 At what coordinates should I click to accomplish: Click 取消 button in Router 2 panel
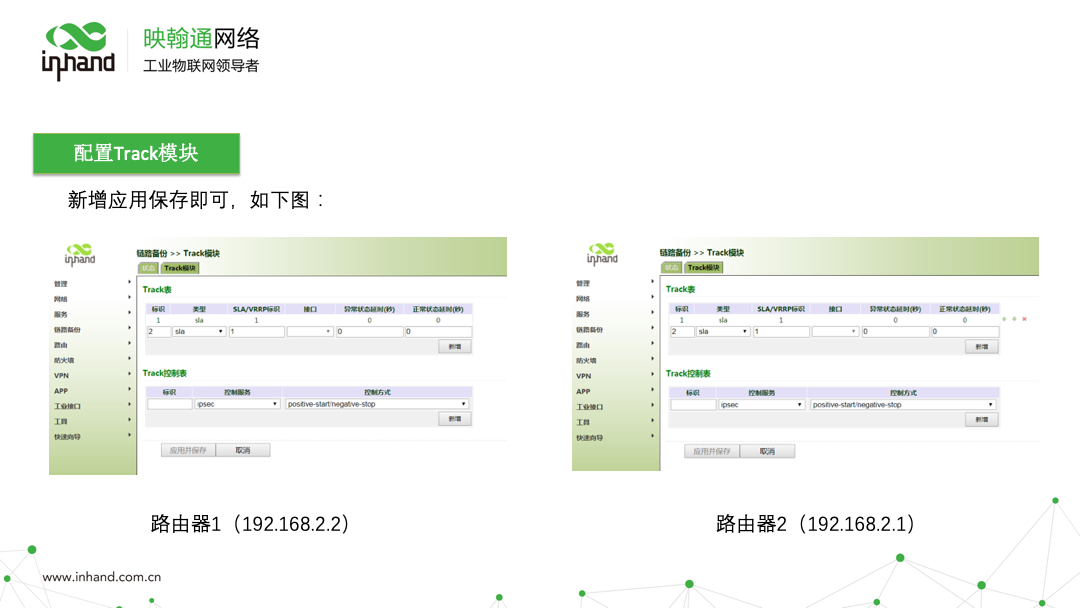click(x=767, y=451)
